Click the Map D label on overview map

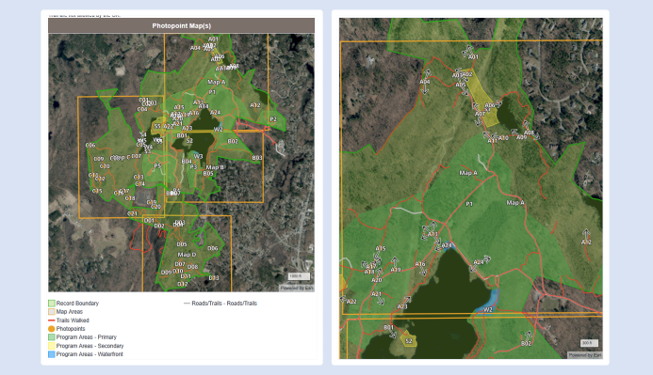click(x=187, y=255)
